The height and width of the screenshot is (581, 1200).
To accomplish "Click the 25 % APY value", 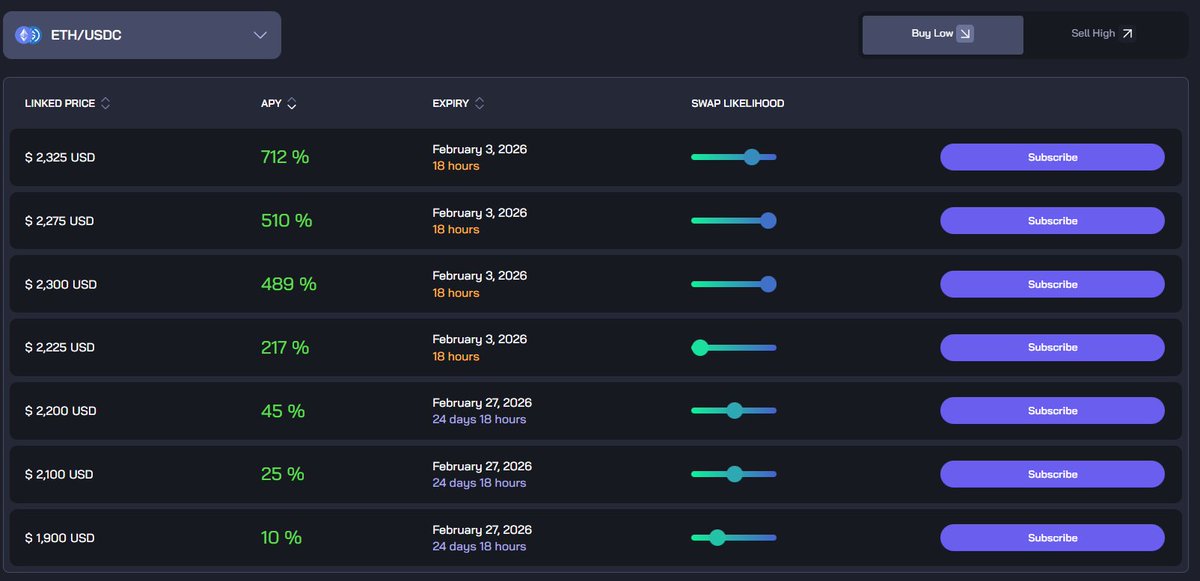I will (x=283, y=474).
